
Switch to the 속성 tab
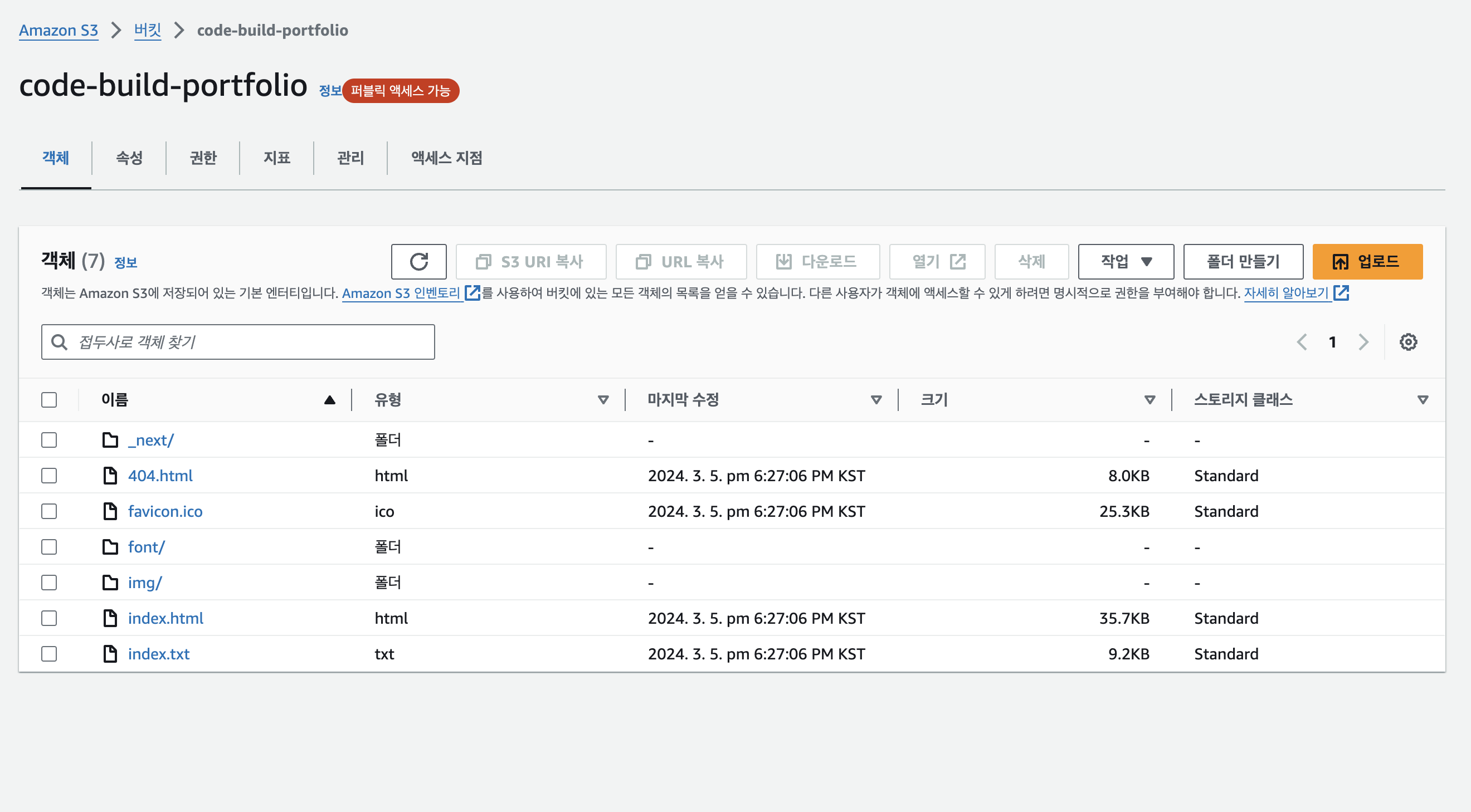click(129, 158)
